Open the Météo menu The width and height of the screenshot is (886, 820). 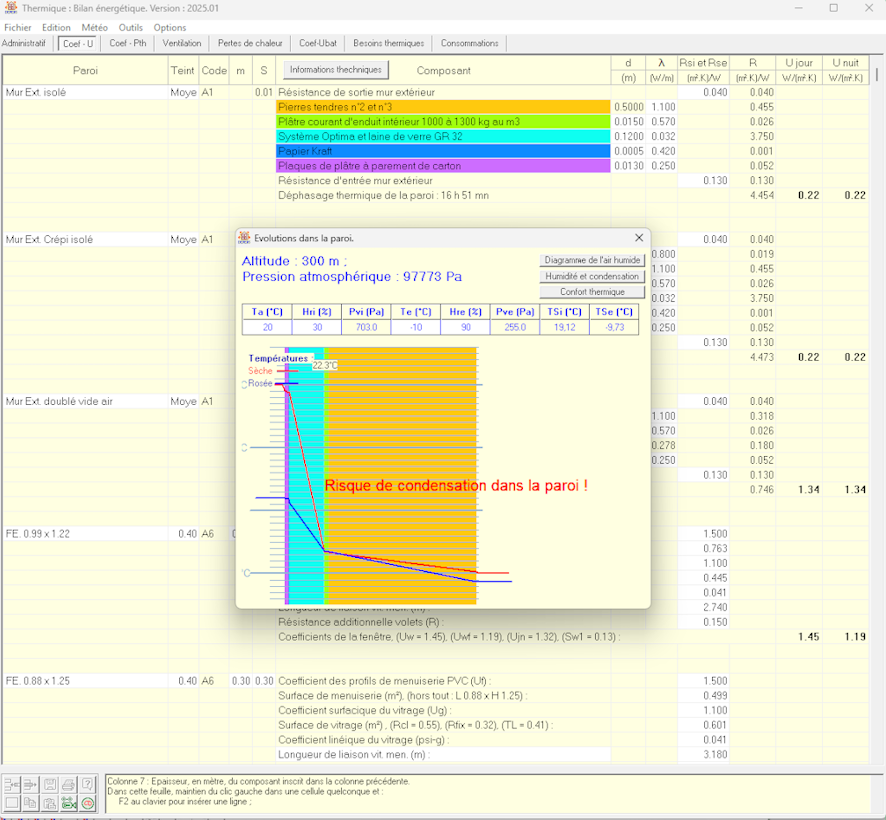[95, 28]
